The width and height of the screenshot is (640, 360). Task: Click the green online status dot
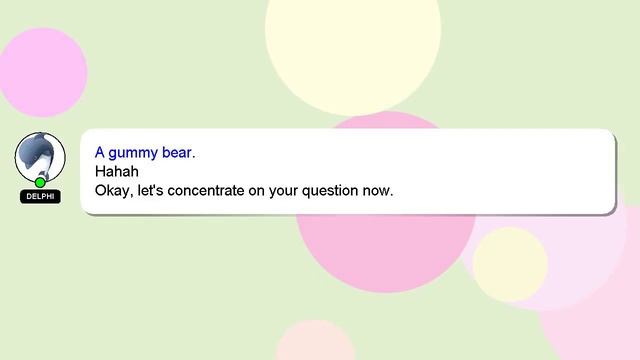[x=40, y=182]
